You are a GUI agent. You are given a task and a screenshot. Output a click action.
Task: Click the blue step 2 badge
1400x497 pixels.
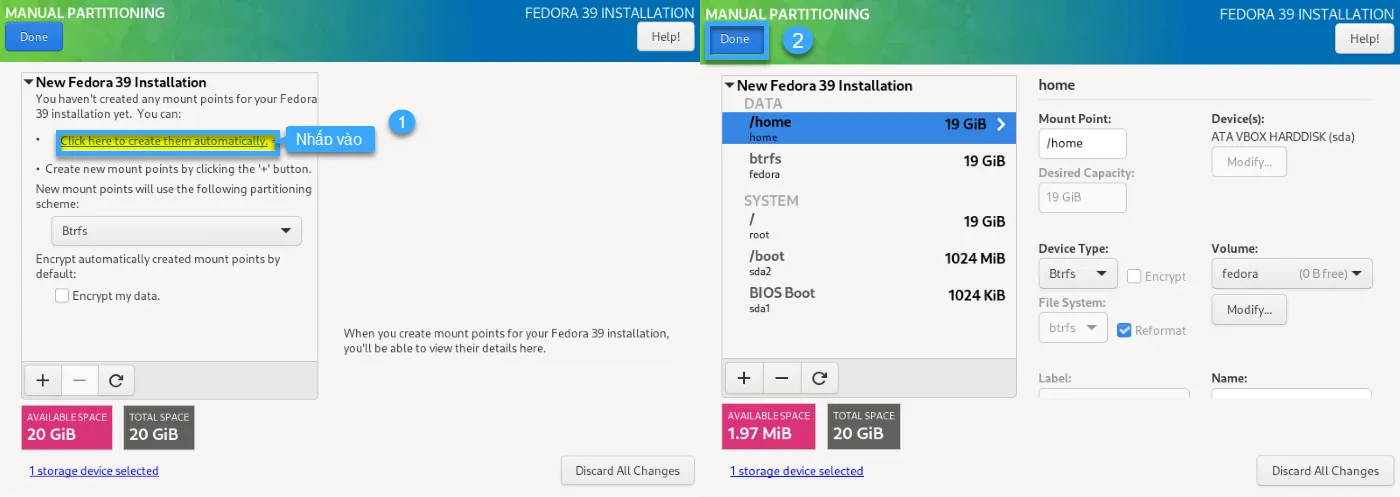pos(797,41)
